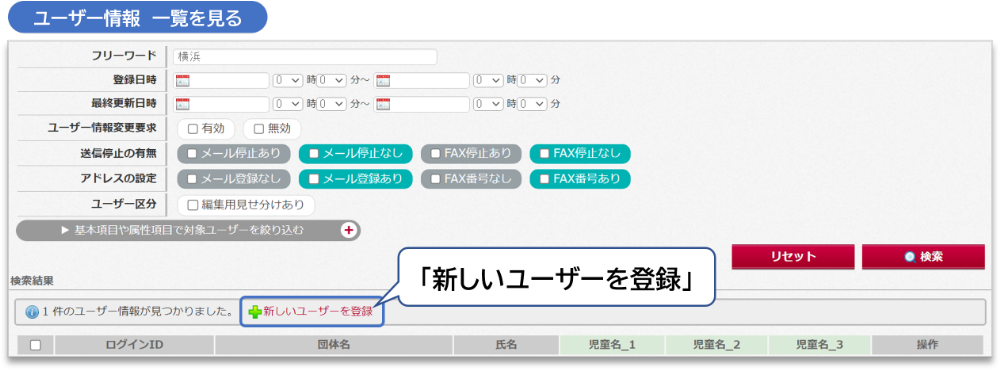The image size is (1000, 370).
Task: Click the 登録日時 start date field
Action: 221,80
